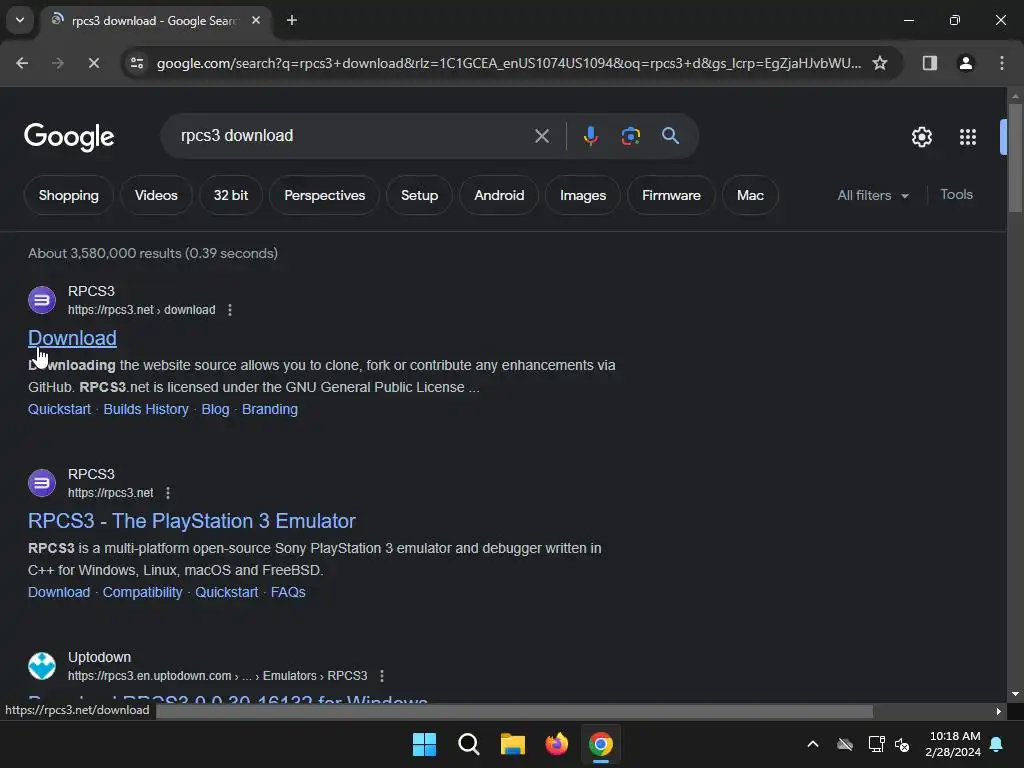Clear the search box text
The width and height of the screenshot is (1024, 768).
(x=541, y=136)
